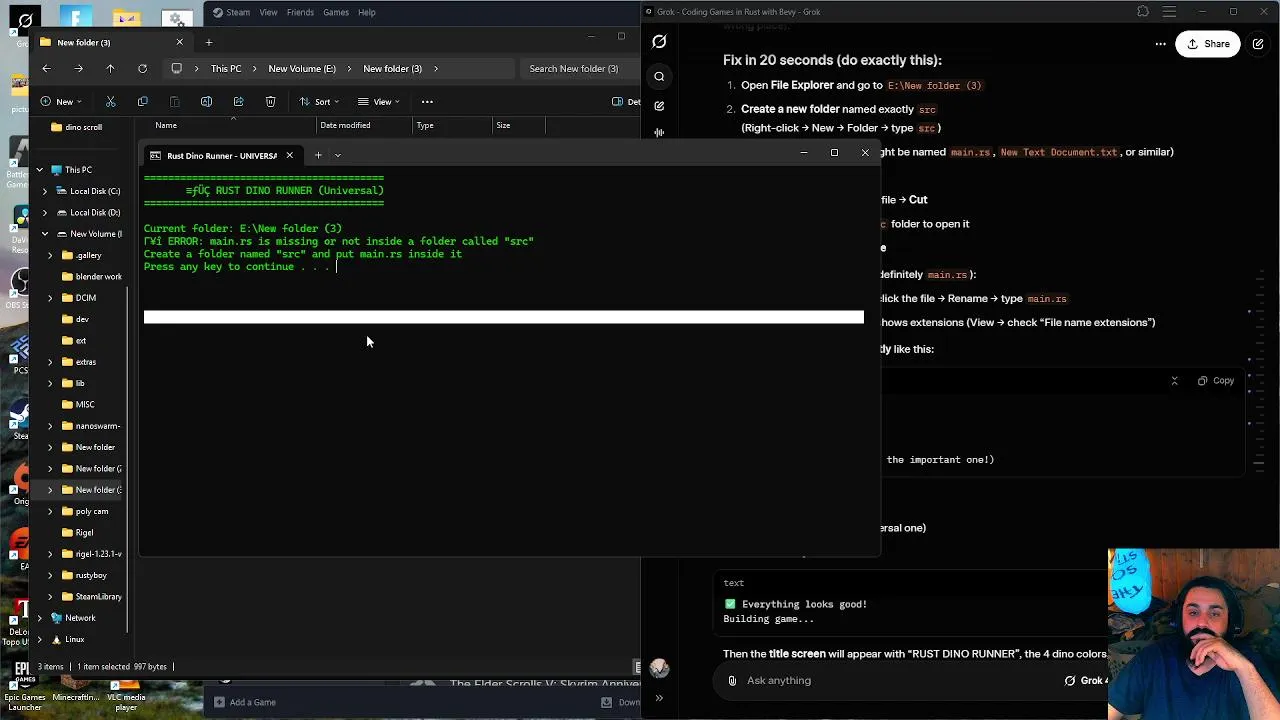Copy the code block using the Copy button
This screenshot has width=1280, height=720.
(1216, 381)
